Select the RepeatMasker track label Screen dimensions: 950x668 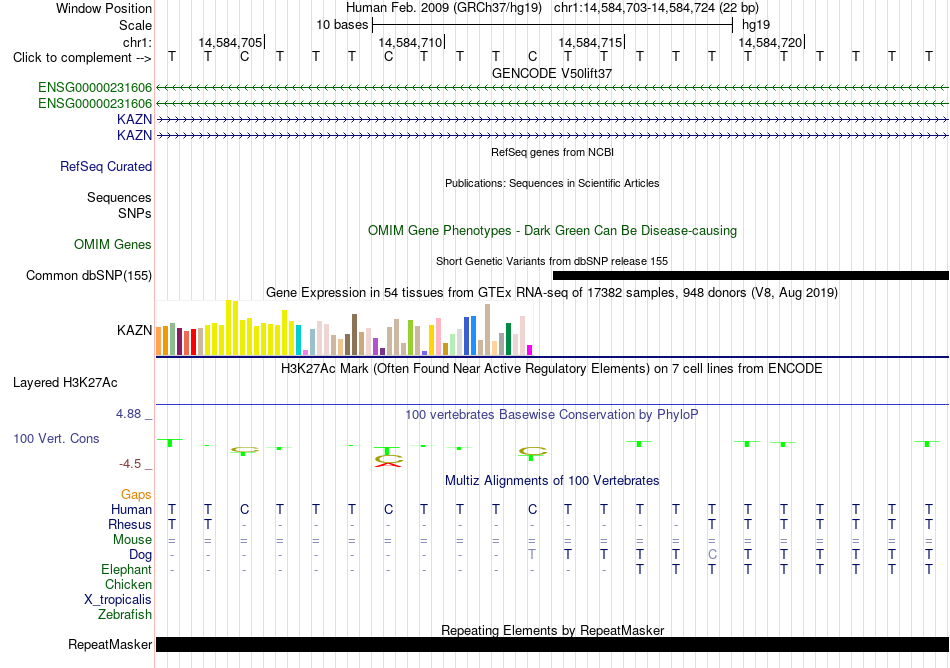[110, 644]
